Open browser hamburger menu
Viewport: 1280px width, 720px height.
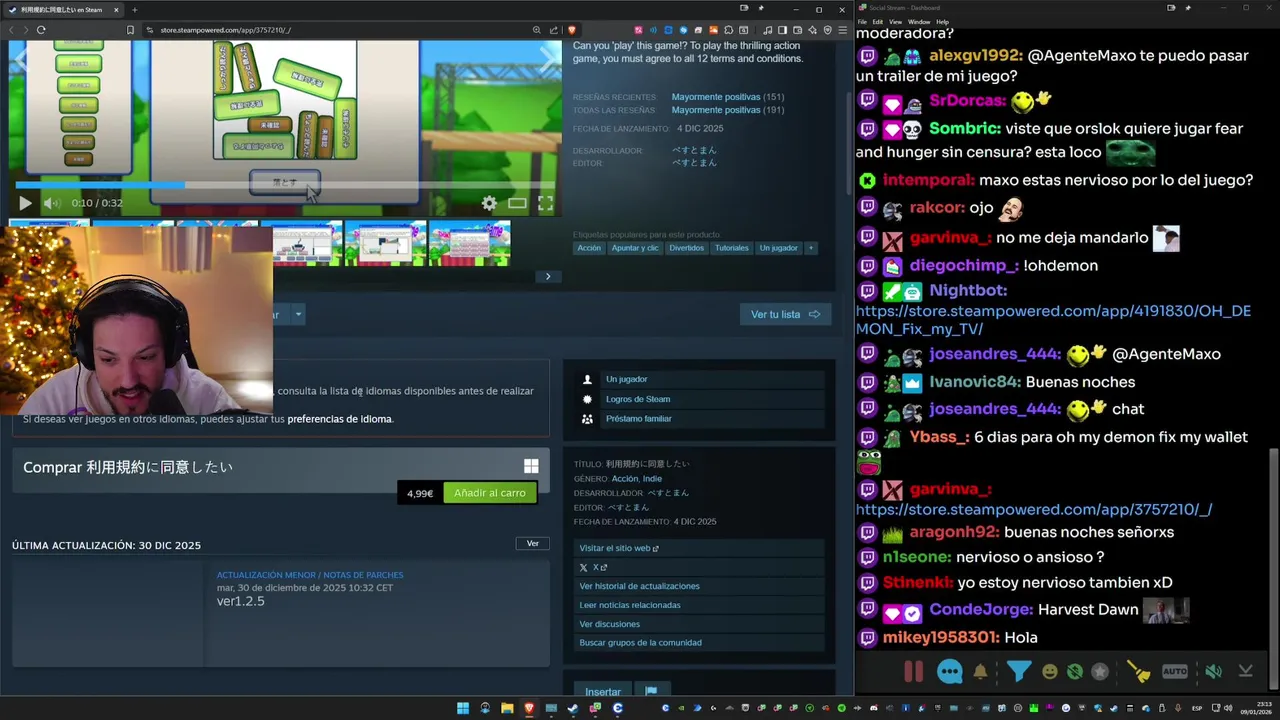(x=841, y=30)
